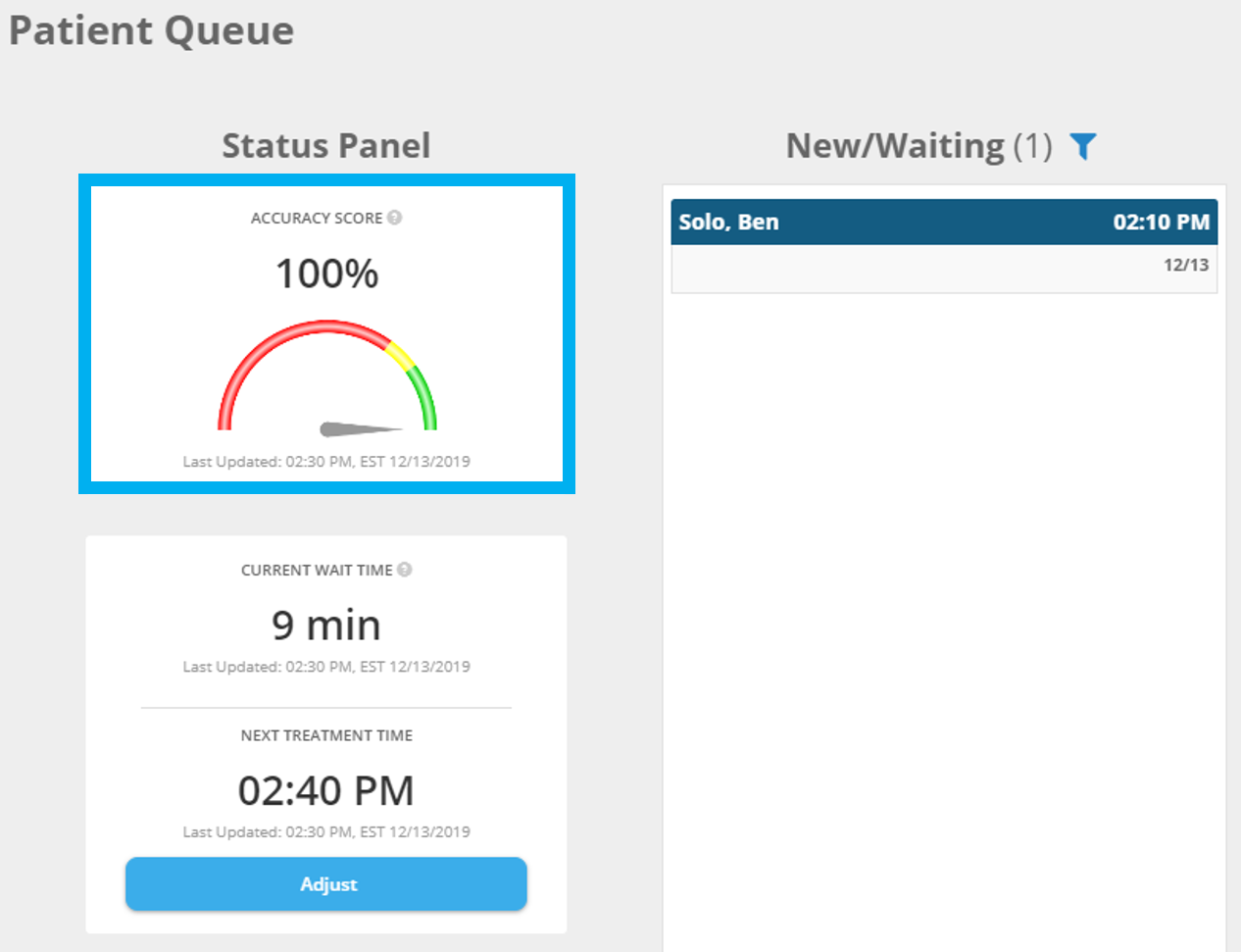Click the 02:40 PM next treatment time
The width and height of the screenshot is (1241, 952).
tap(326, 790)
